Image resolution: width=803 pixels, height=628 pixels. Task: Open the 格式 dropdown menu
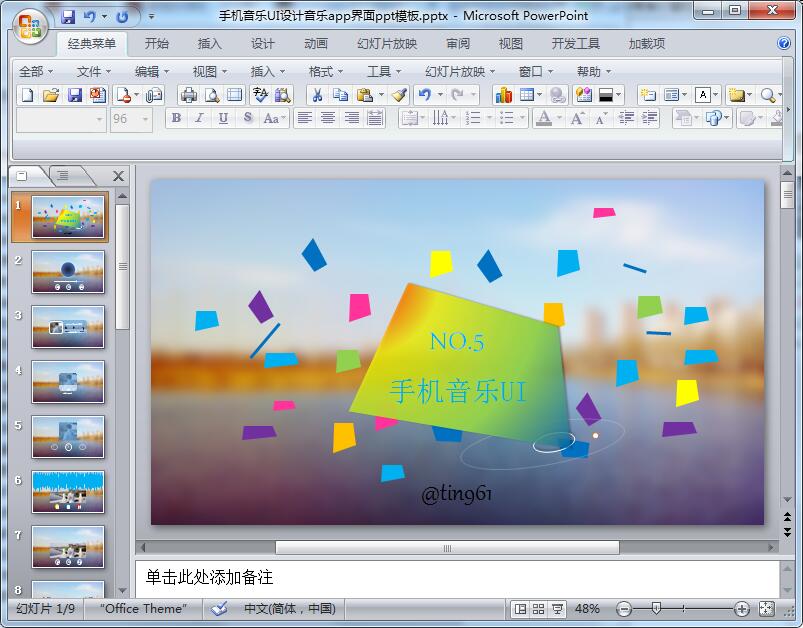[326, 72]
